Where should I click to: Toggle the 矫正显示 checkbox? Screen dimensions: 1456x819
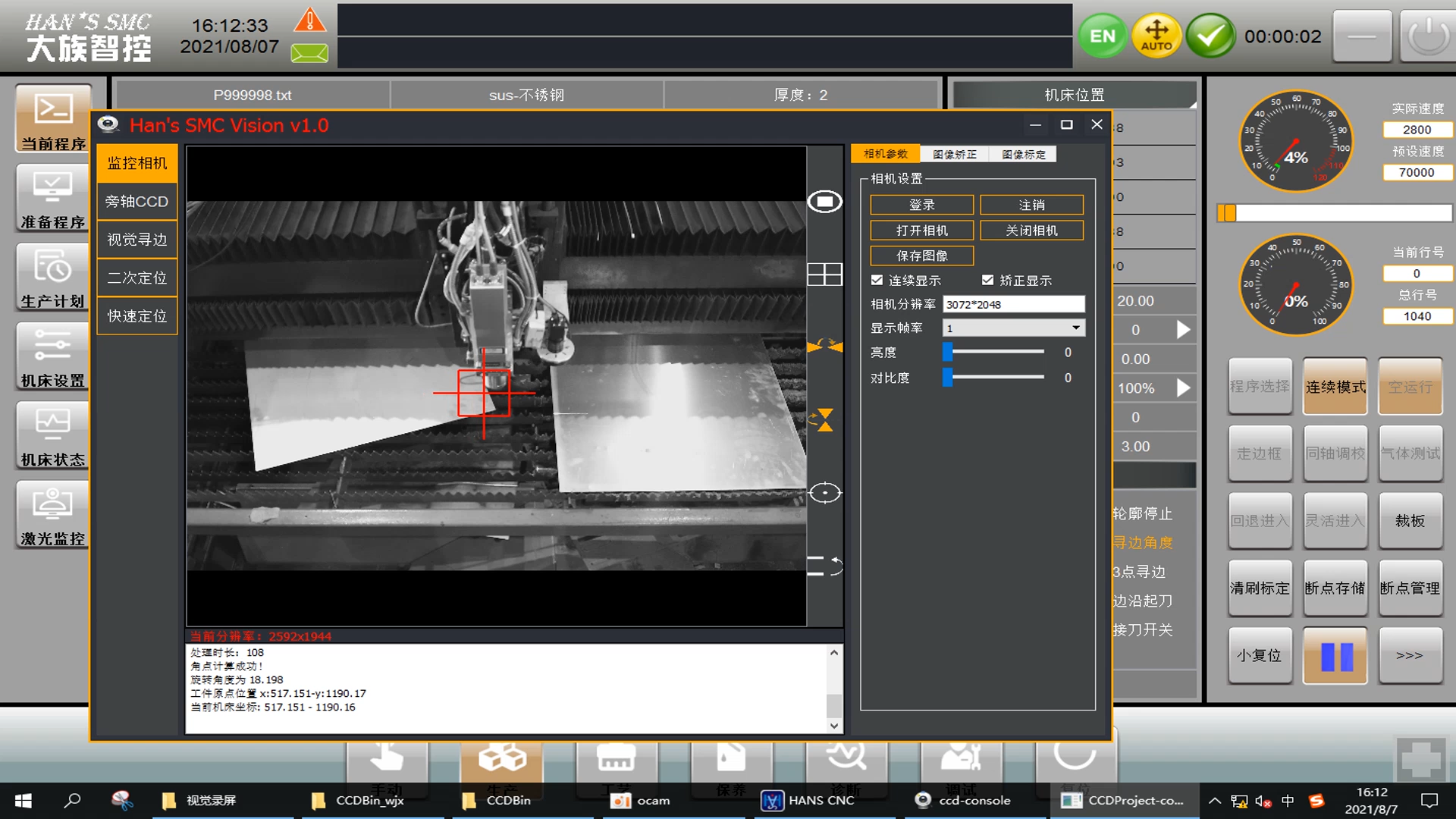[987, 280]
